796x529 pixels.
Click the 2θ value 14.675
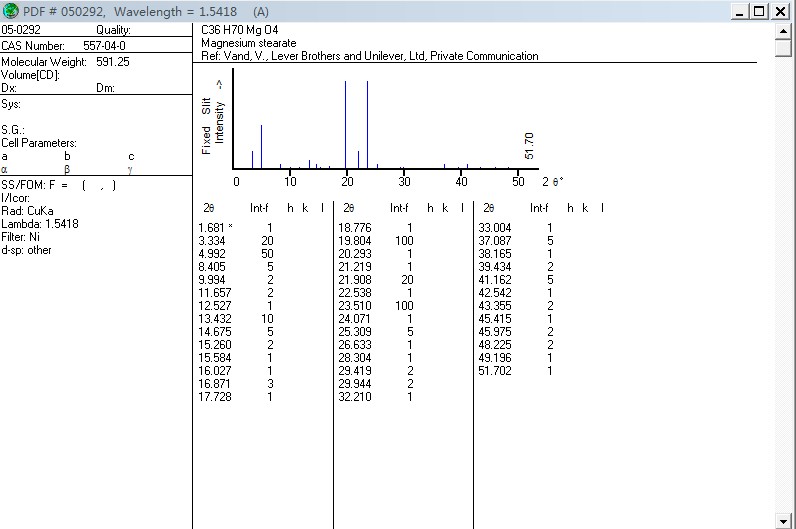tap(215, 332)
